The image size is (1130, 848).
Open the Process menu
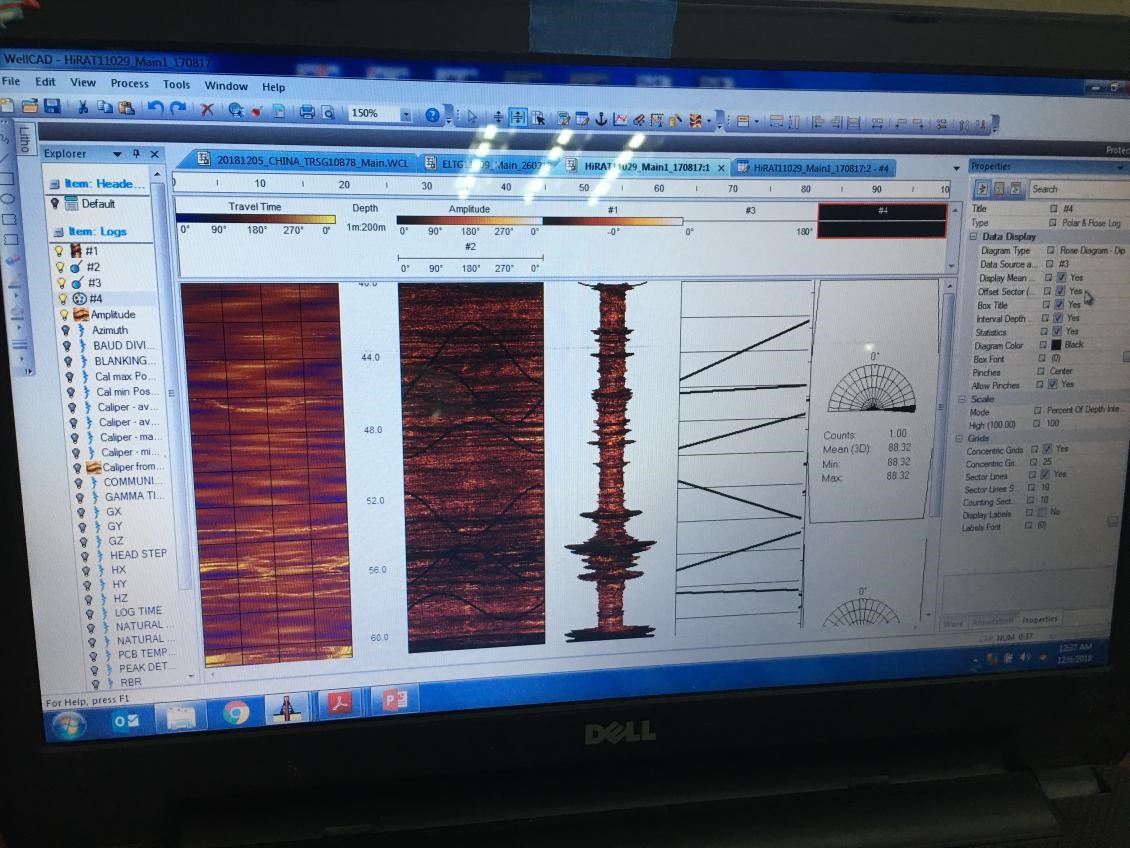click(x=129, y=84)
